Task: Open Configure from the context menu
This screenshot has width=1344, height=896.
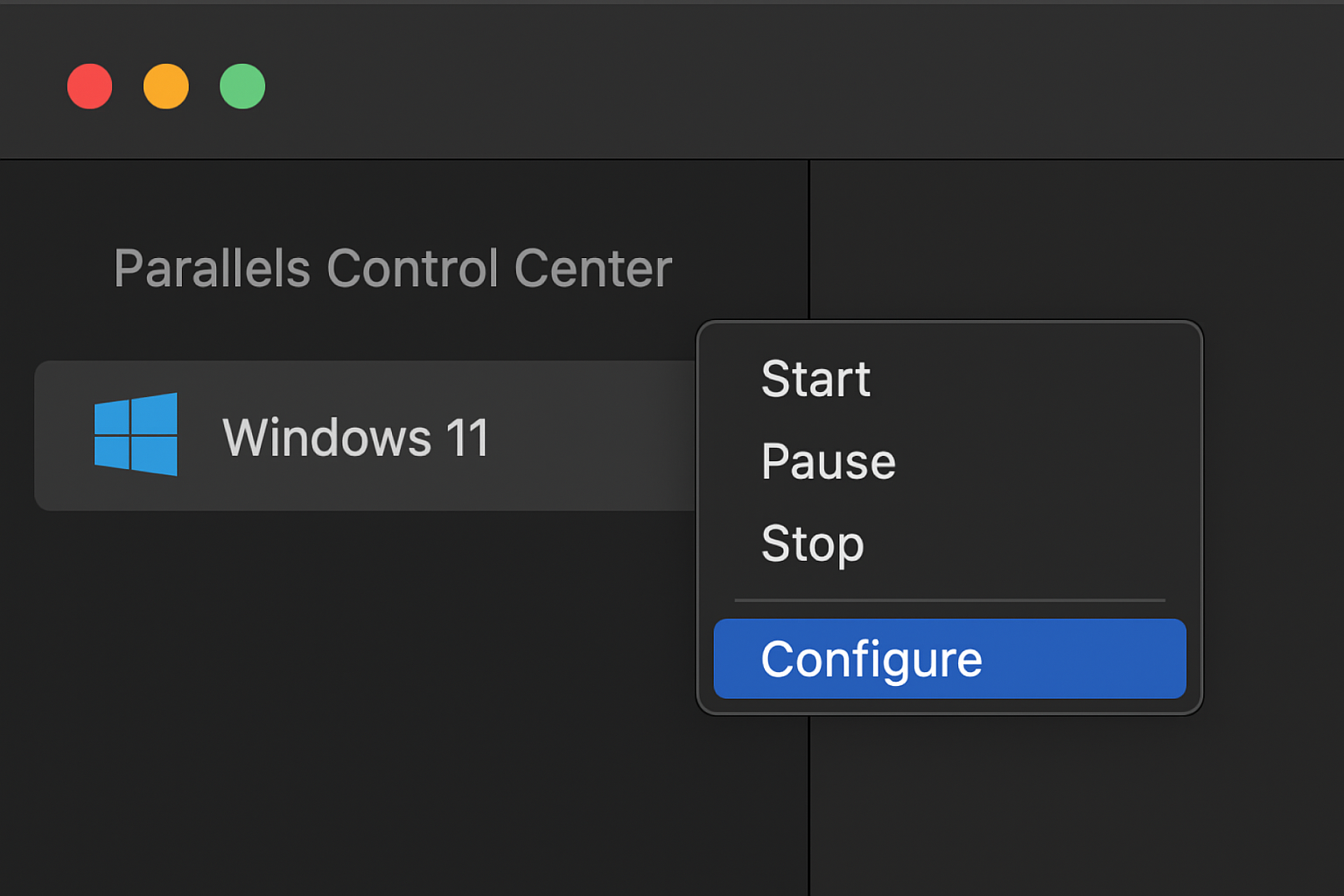Action: (x=871, y=659)
